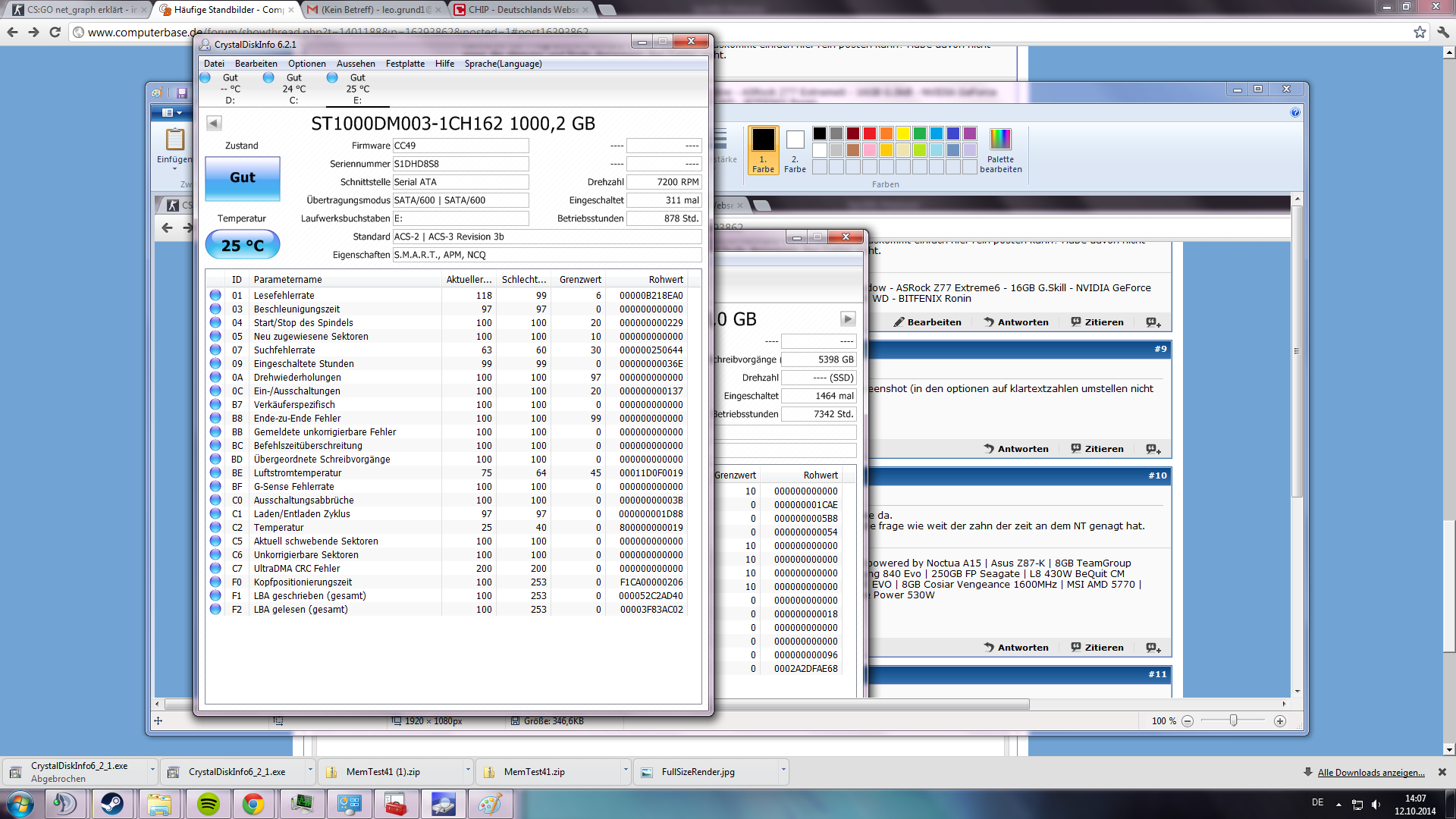Click the blue Gut health status button

pyautogui.click(x=243, y=177)
